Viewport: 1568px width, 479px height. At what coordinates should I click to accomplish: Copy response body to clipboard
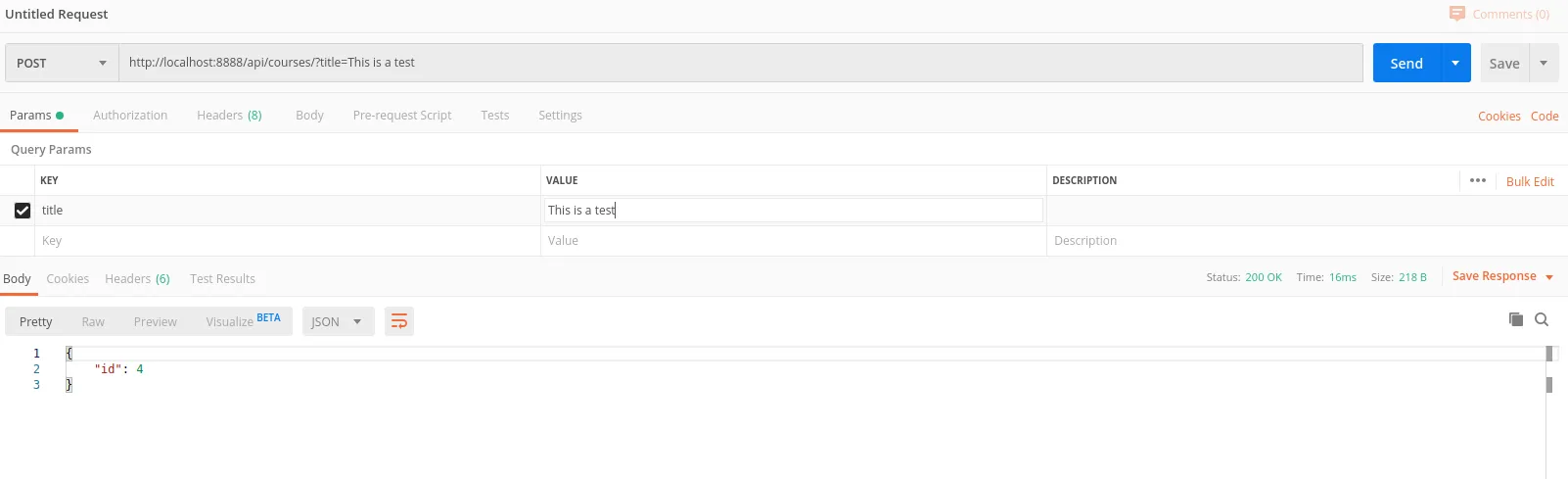point(1516,319)
